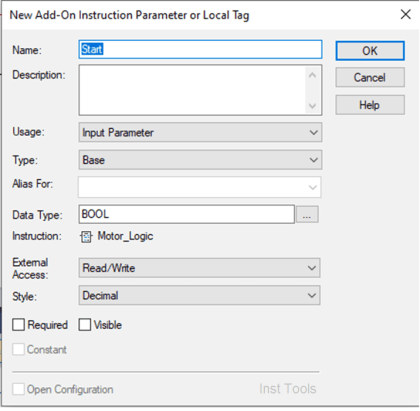This screenshot has height=411, width=420.
Task: Open the Alias For combo box
Action: point(200,187)
